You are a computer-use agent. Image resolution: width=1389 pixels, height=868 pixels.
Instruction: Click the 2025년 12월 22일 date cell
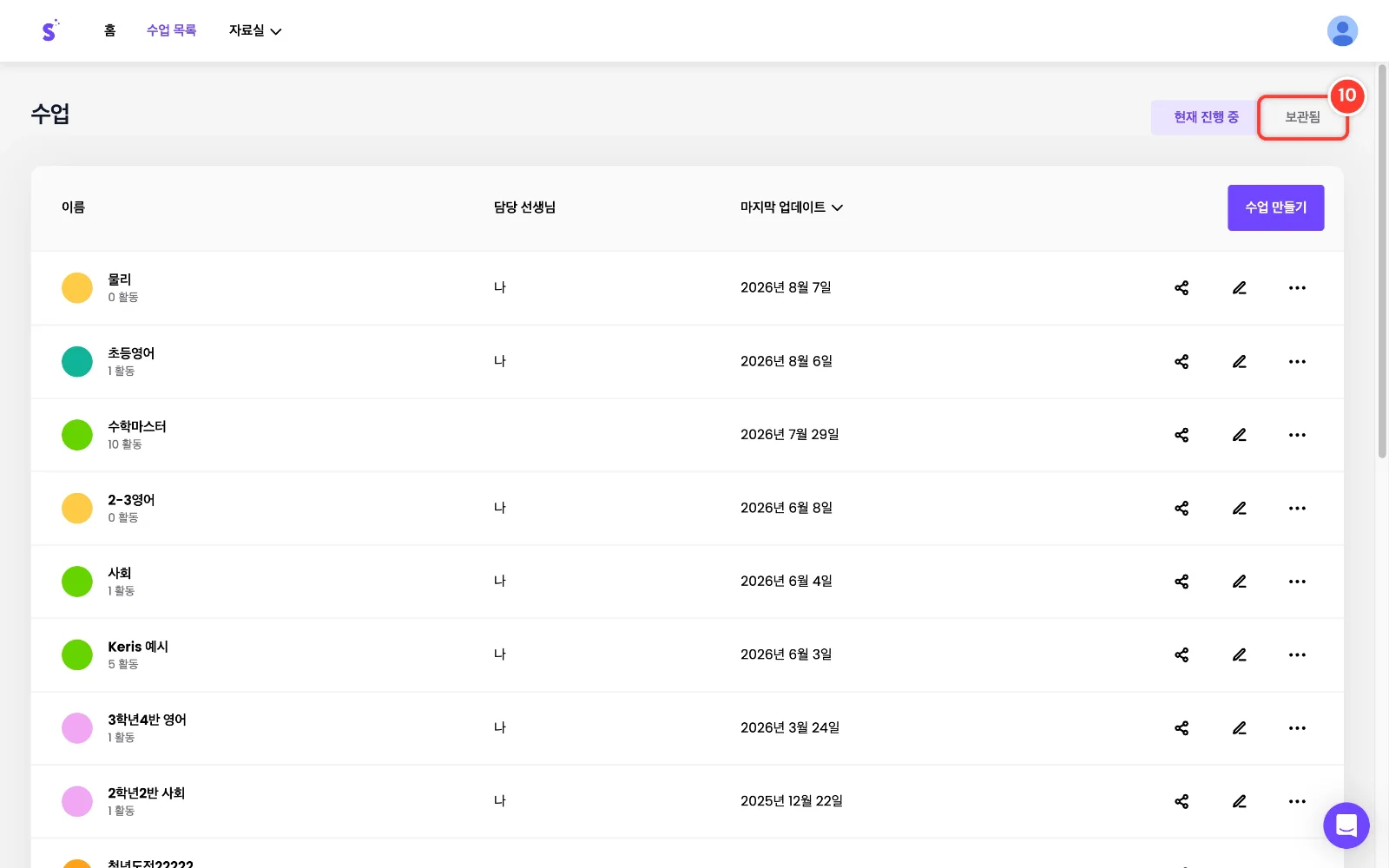[791, 801]
